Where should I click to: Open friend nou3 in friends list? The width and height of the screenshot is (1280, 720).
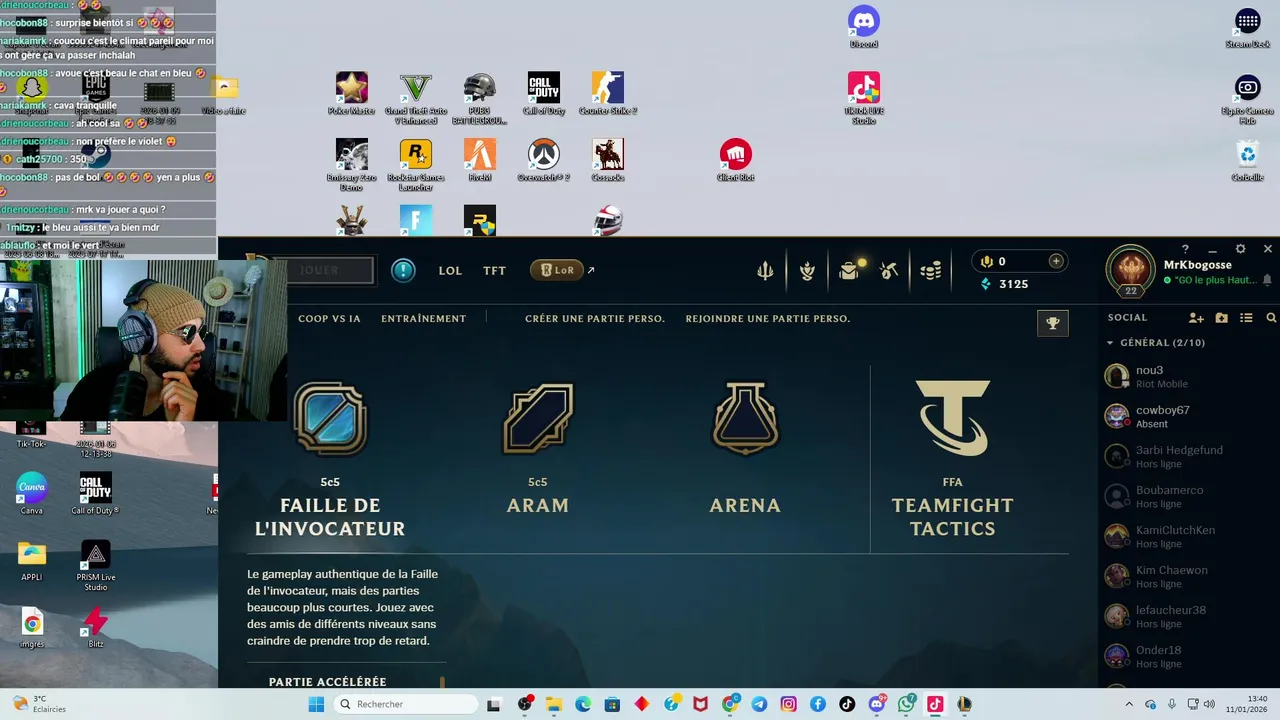point(1188,376)
